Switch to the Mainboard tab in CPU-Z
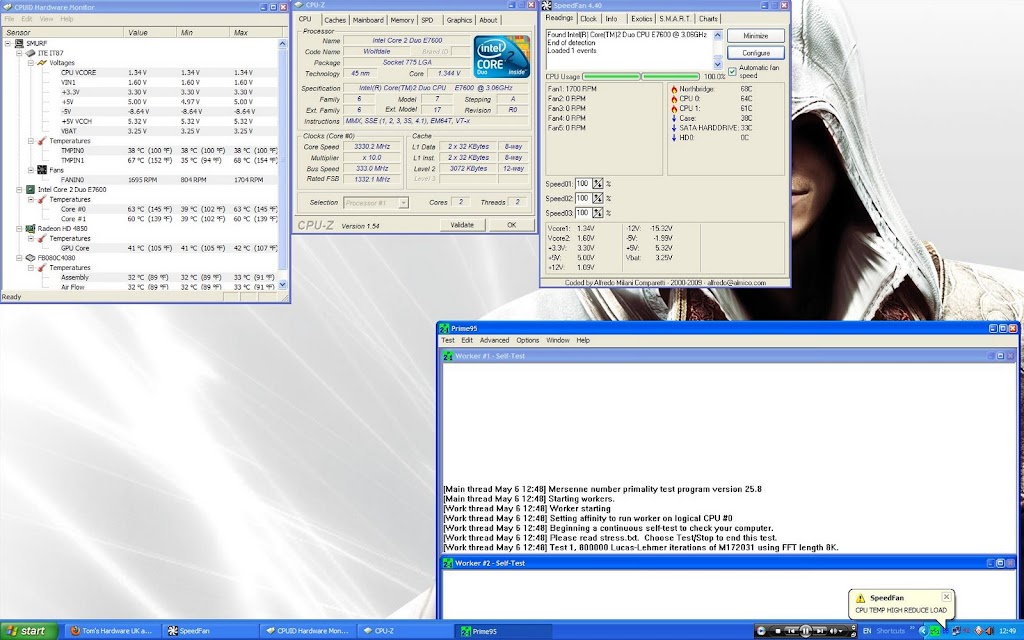The height and width of the screenshot is (640, 1024). pyautogui.click(x=368, y=20)
